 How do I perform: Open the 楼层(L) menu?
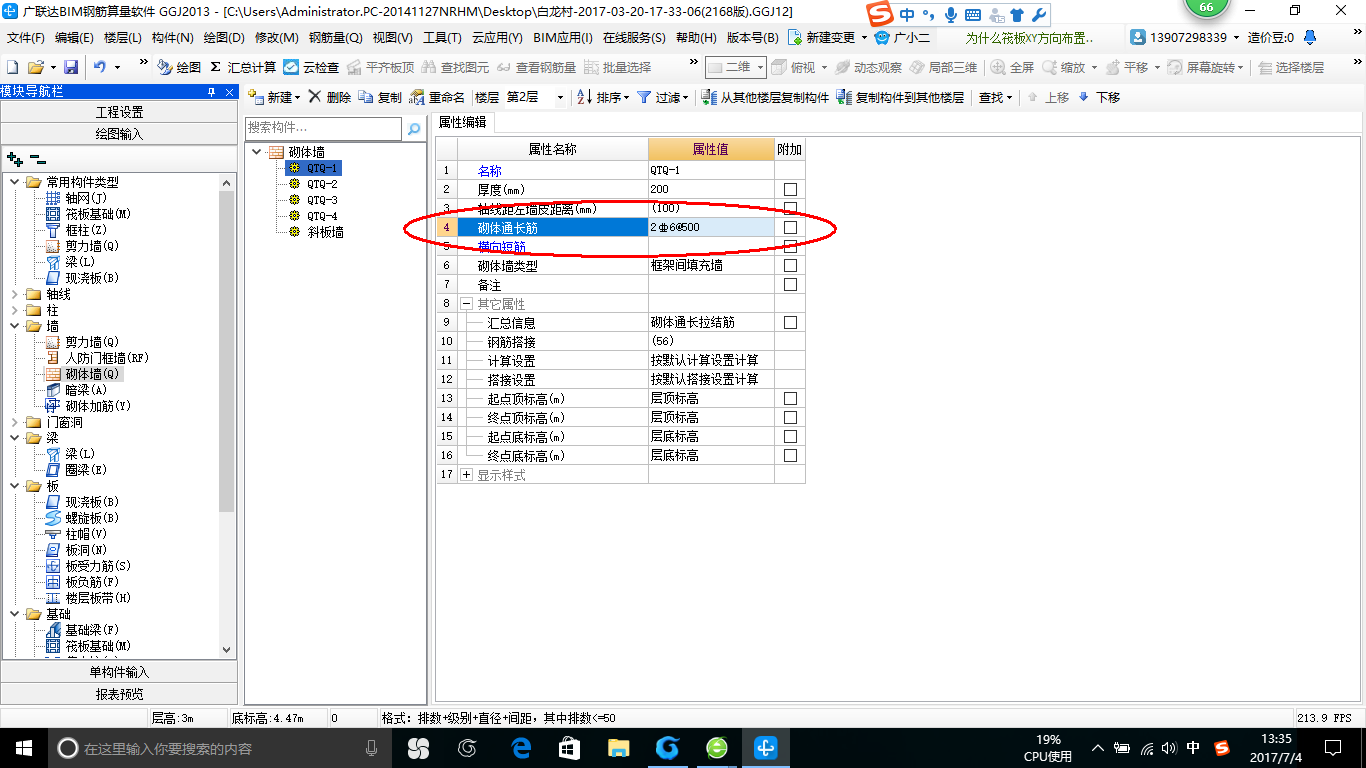pyautogui.click(x=123, y=38)
